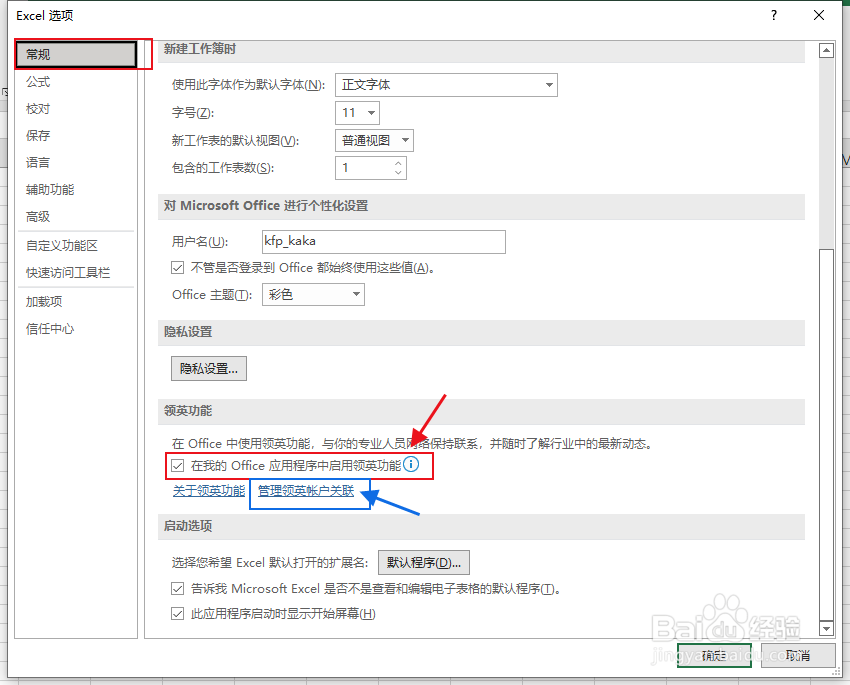Open 快速访问工具栏 settings

68,273
